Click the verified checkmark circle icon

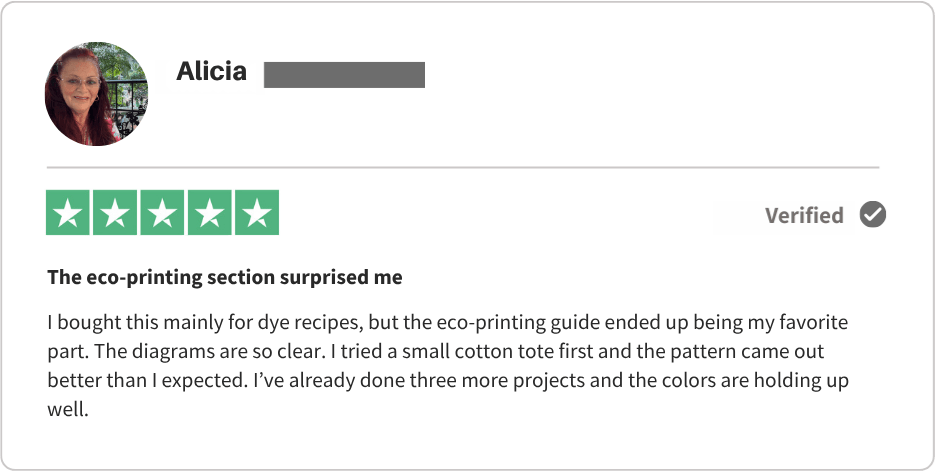[873, 215]
